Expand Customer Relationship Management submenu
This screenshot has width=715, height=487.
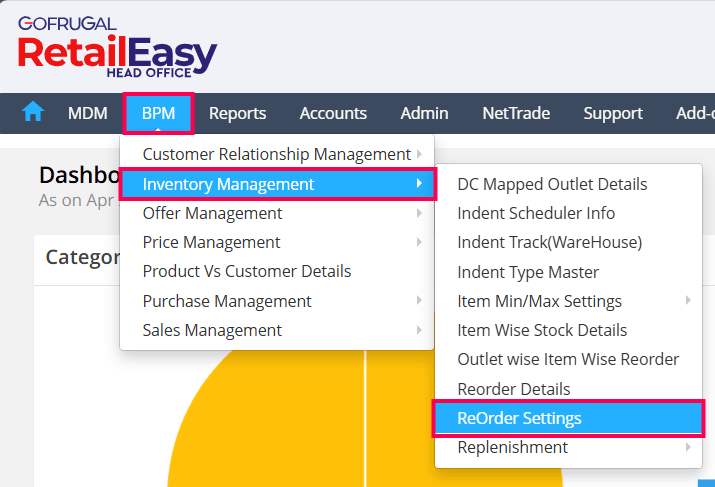(x=277, y=154)
